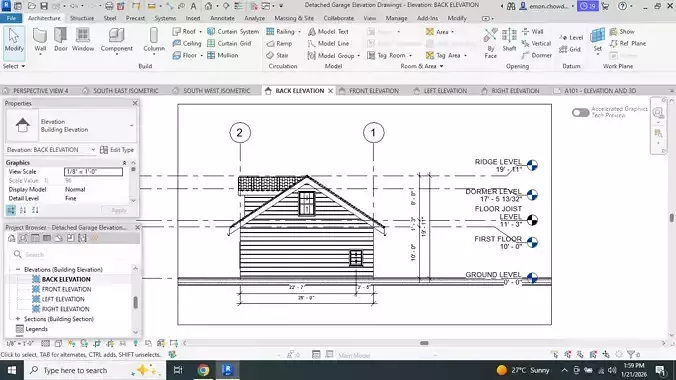The width and height of the screenshot is (676, 380).
Task: Click the Ramp tool
Action: coord(279,44)
